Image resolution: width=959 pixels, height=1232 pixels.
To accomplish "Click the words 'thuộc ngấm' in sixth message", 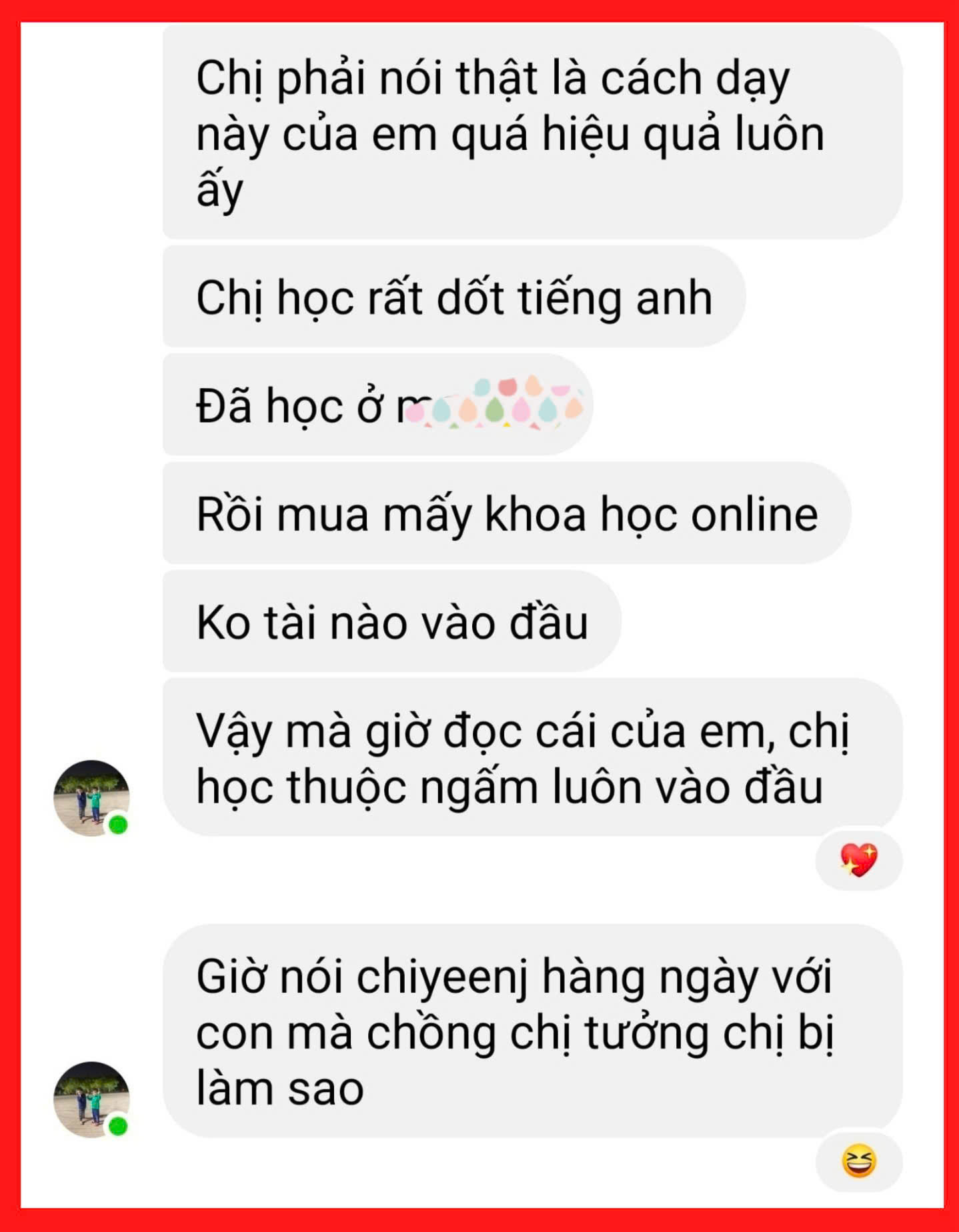I will [413, 788].
